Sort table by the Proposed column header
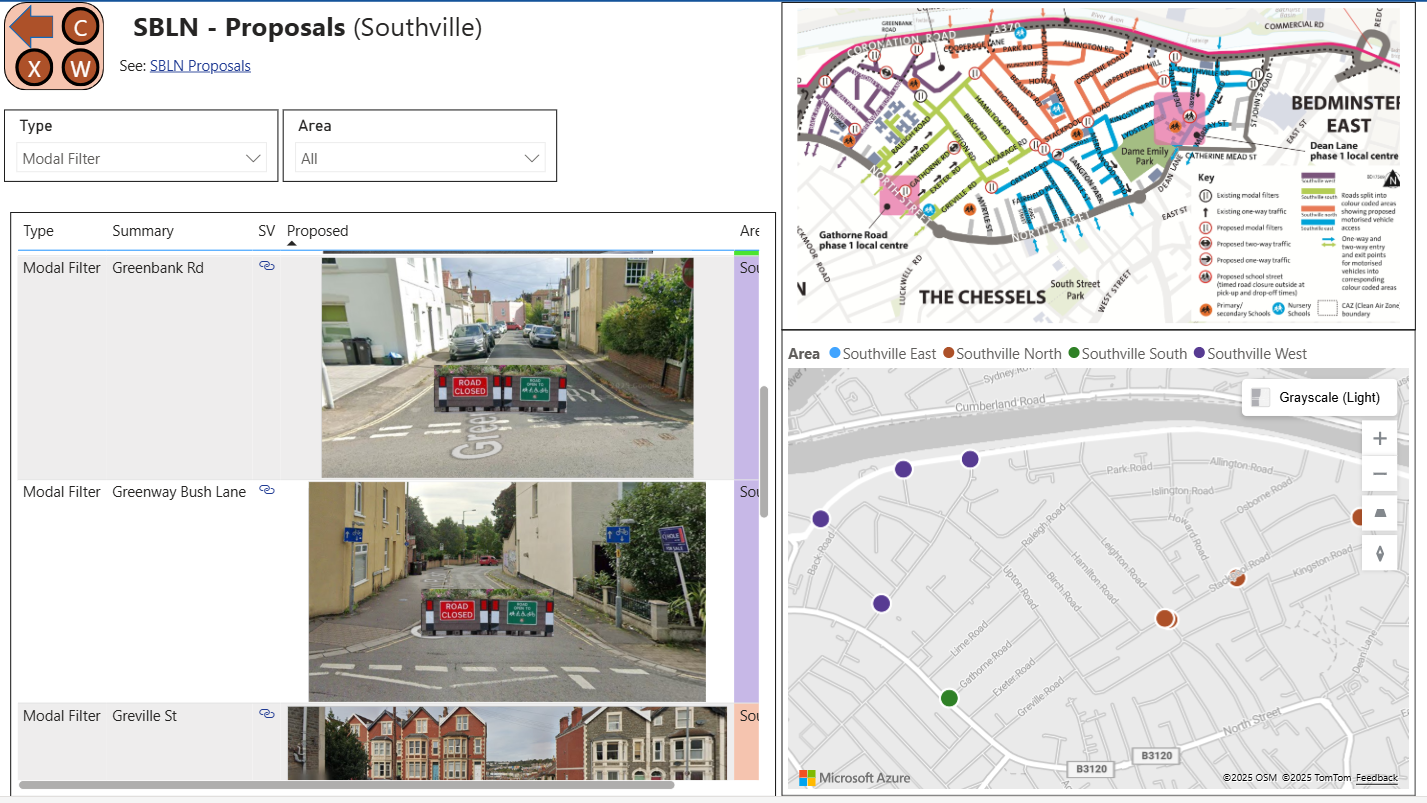 (x=317, y=231)
